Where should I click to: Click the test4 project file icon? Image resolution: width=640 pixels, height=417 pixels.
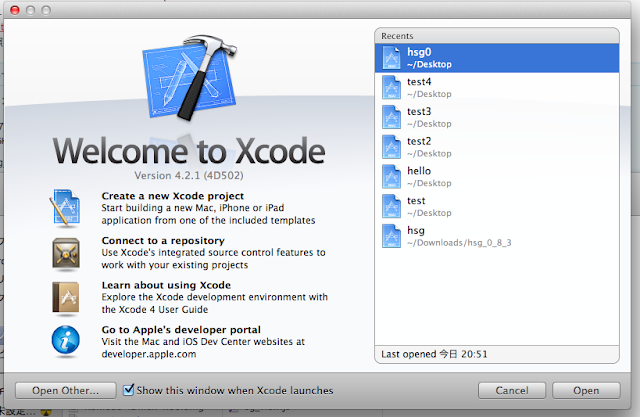[x=391, y=87]
